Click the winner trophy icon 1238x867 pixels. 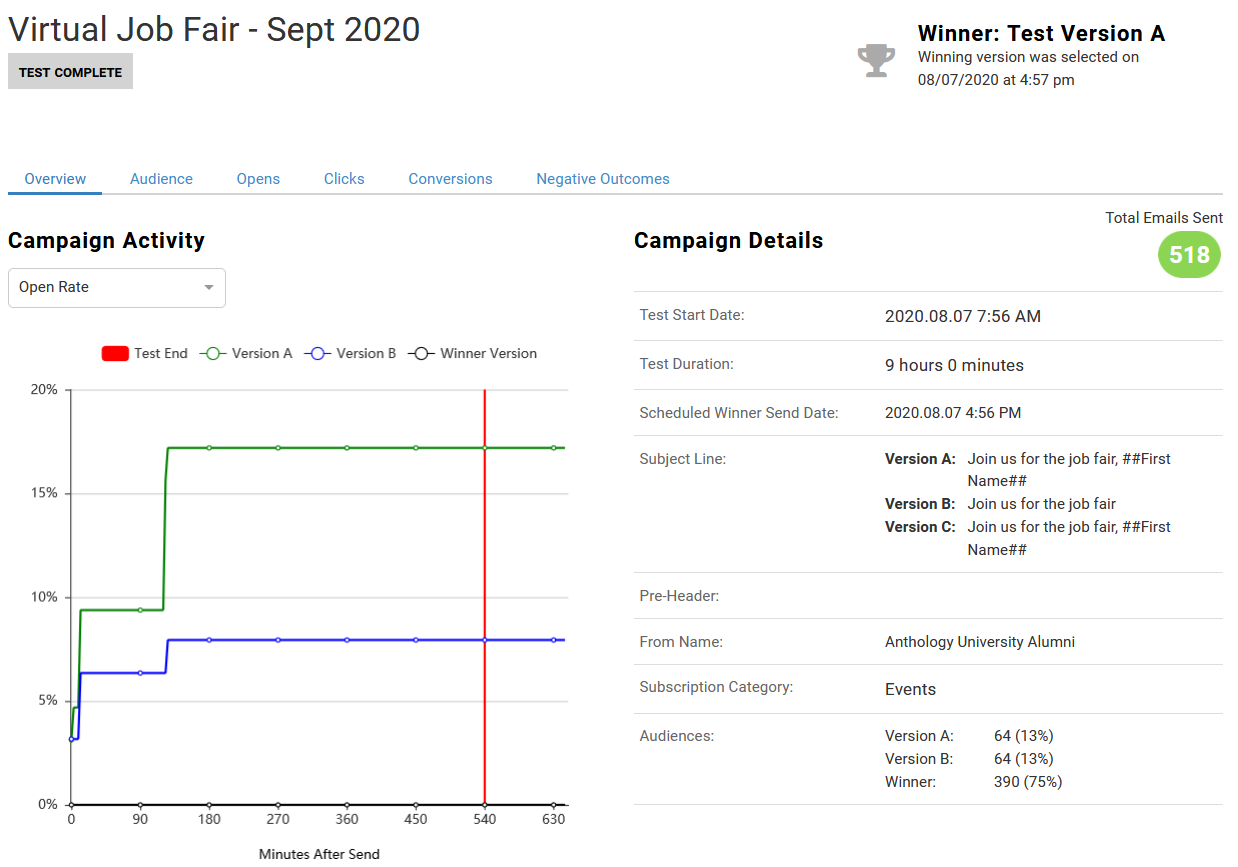[877, 59]
